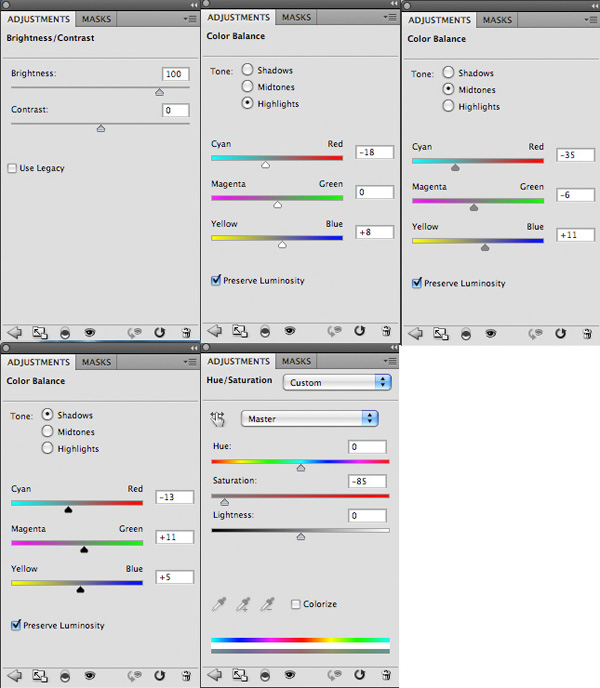Screen dimensions: 600x688
Task: Select Highlights radio in Shadows Color Balance panel
Action: tap(47, 448)
